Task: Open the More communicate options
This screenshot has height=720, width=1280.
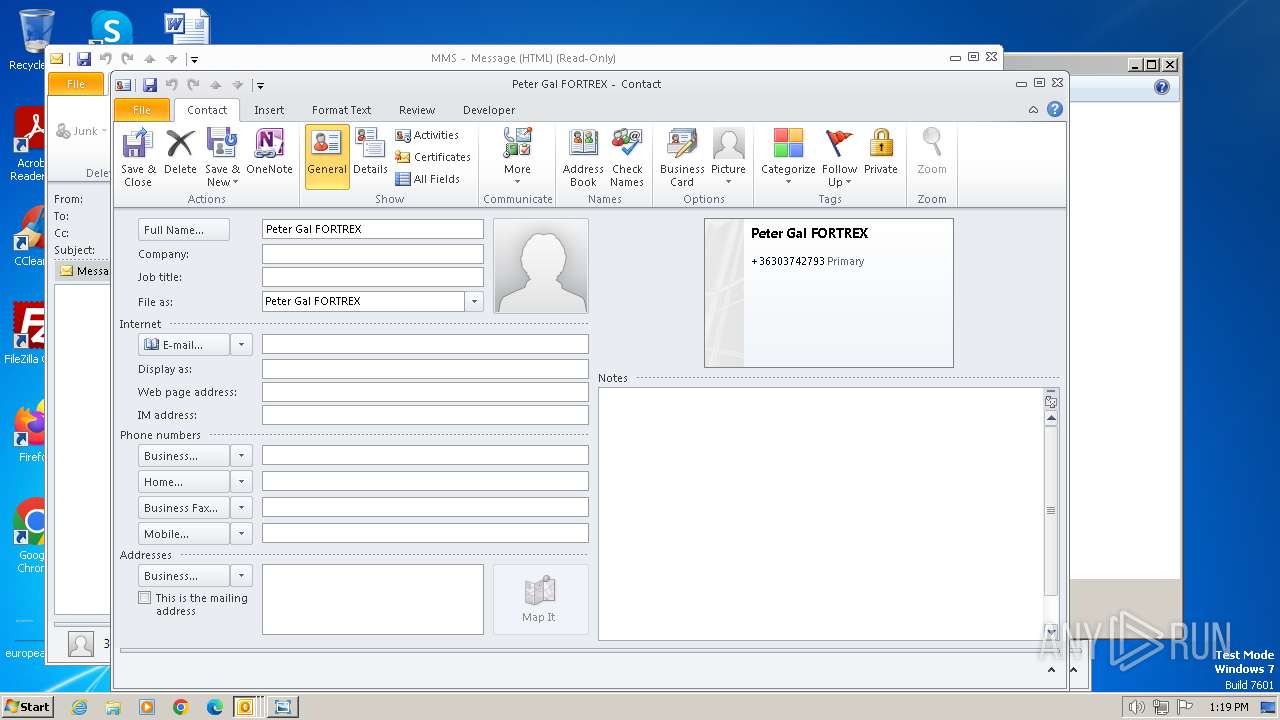Action: [517, 157]
